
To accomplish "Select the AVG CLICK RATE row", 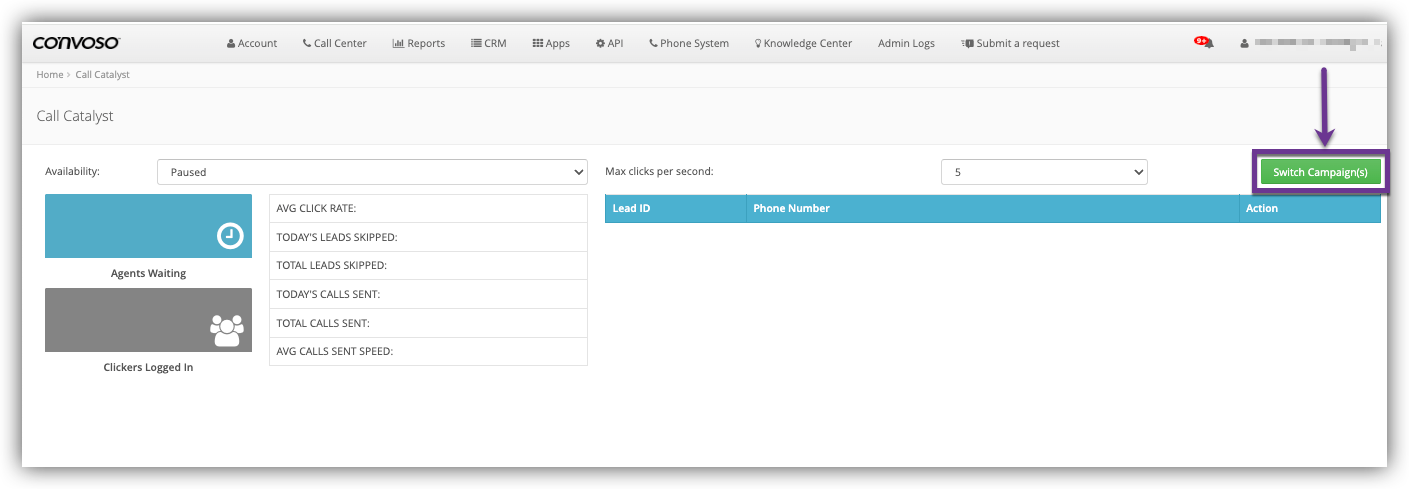I will tap(428, 208).
